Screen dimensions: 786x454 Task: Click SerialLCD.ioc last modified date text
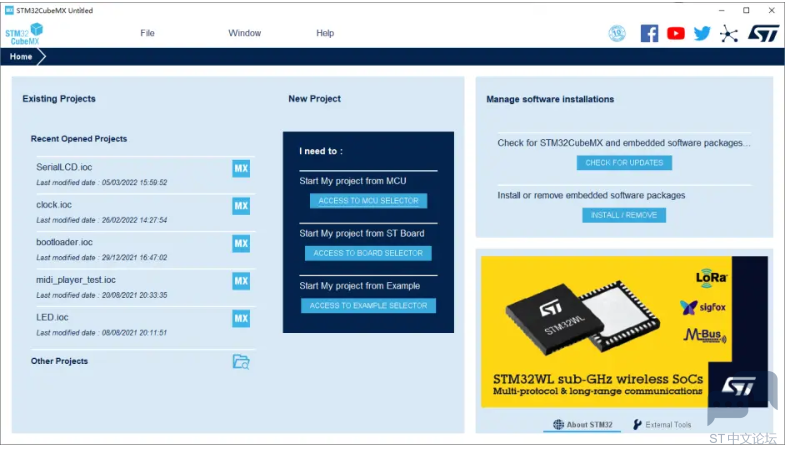[102, 183]
